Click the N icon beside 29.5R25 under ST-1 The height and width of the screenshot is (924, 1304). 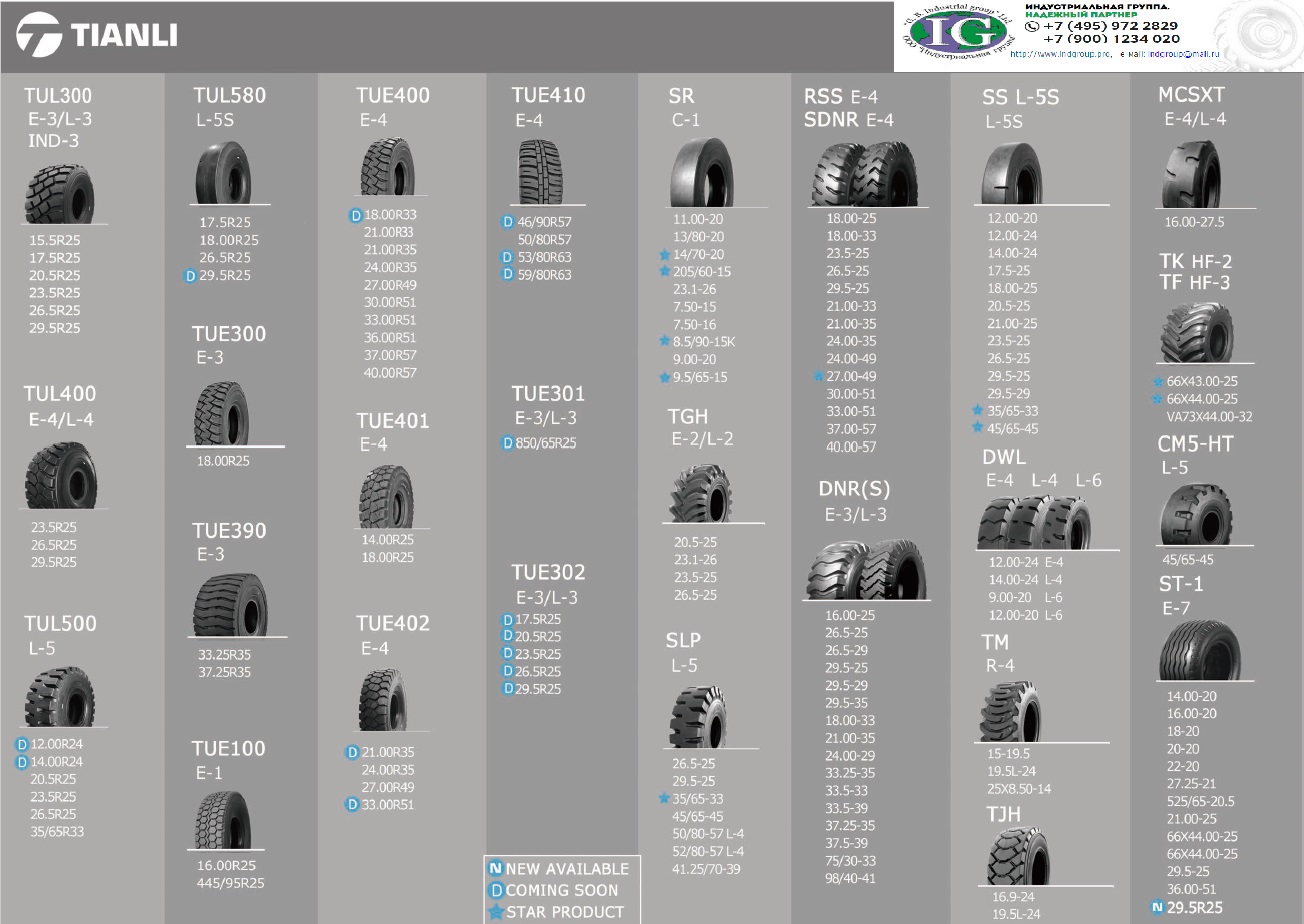[1158, 908]
